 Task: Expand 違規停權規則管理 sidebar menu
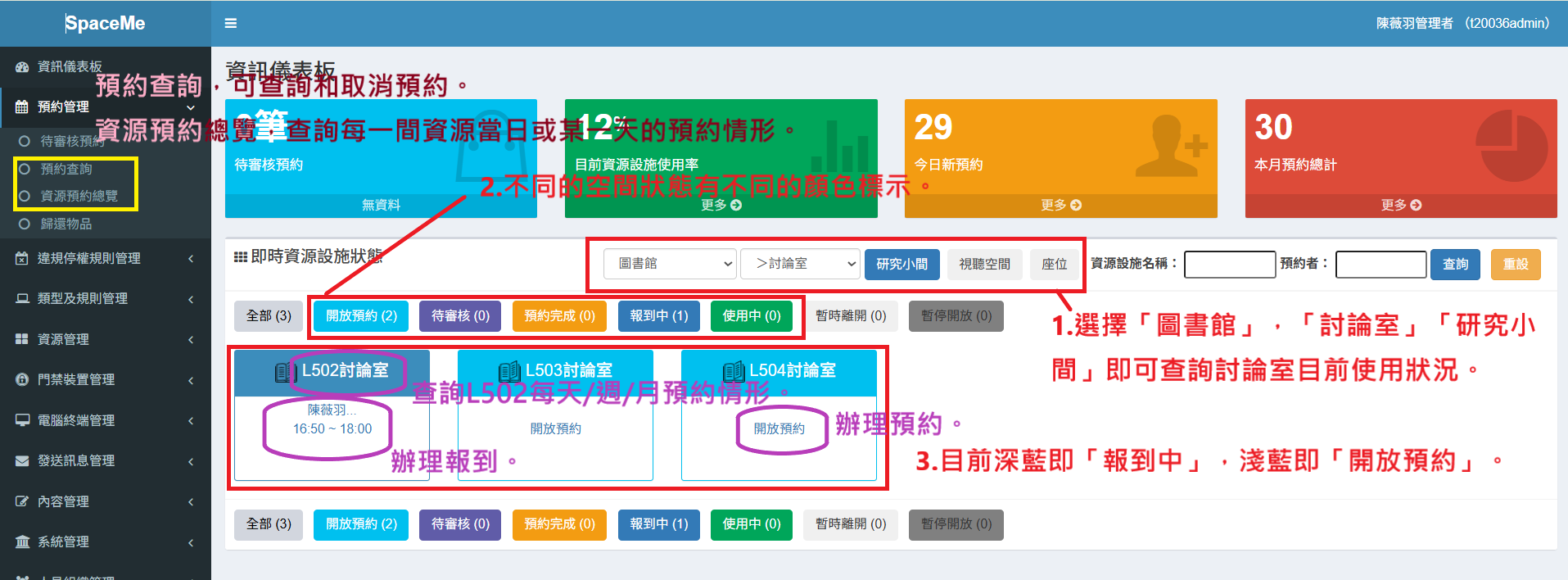pyautogui.click(x=105, y=259)
